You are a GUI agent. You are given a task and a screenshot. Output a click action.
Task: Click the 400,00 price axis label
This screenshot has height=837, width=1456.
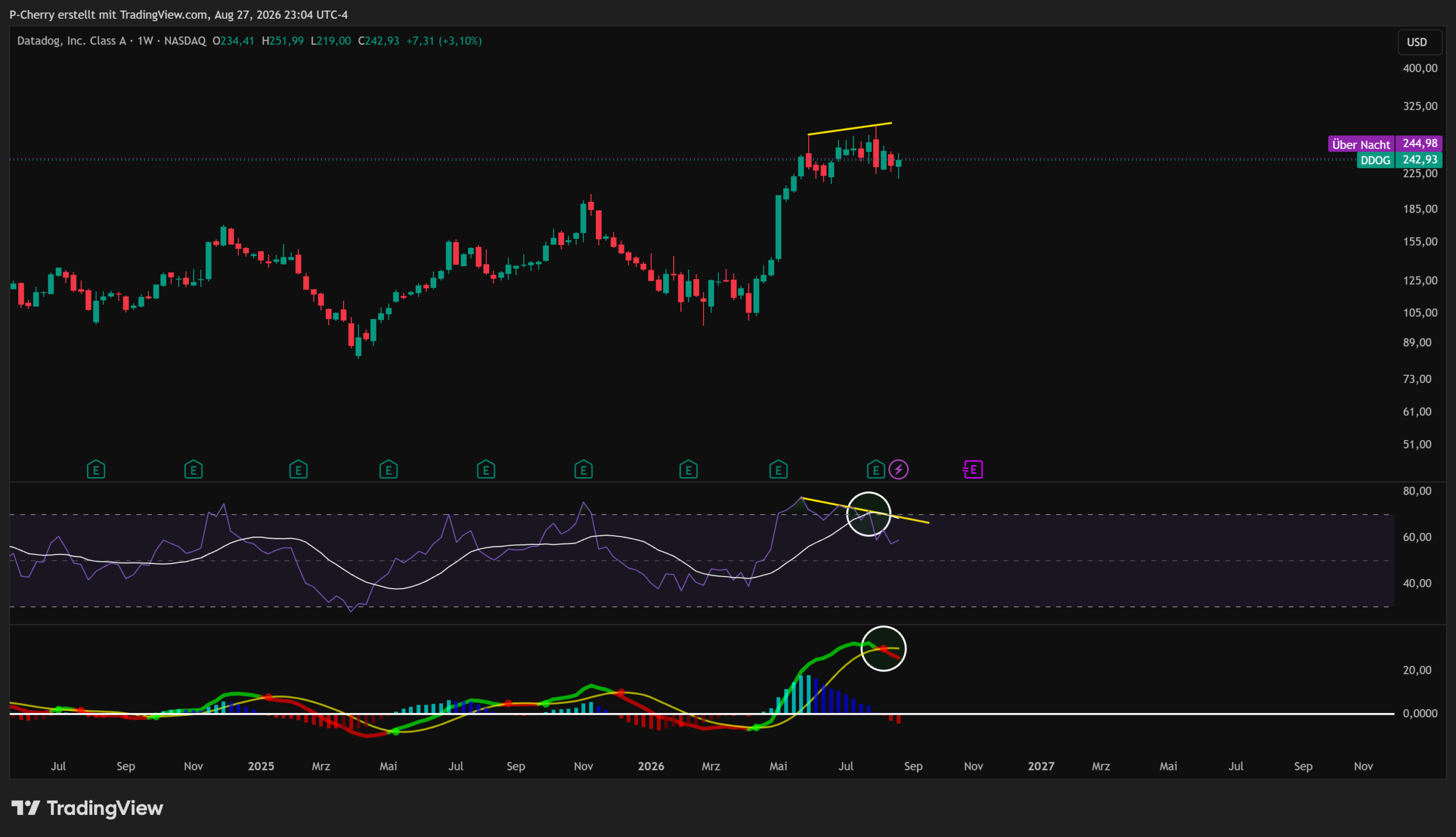click(1420, 68)
